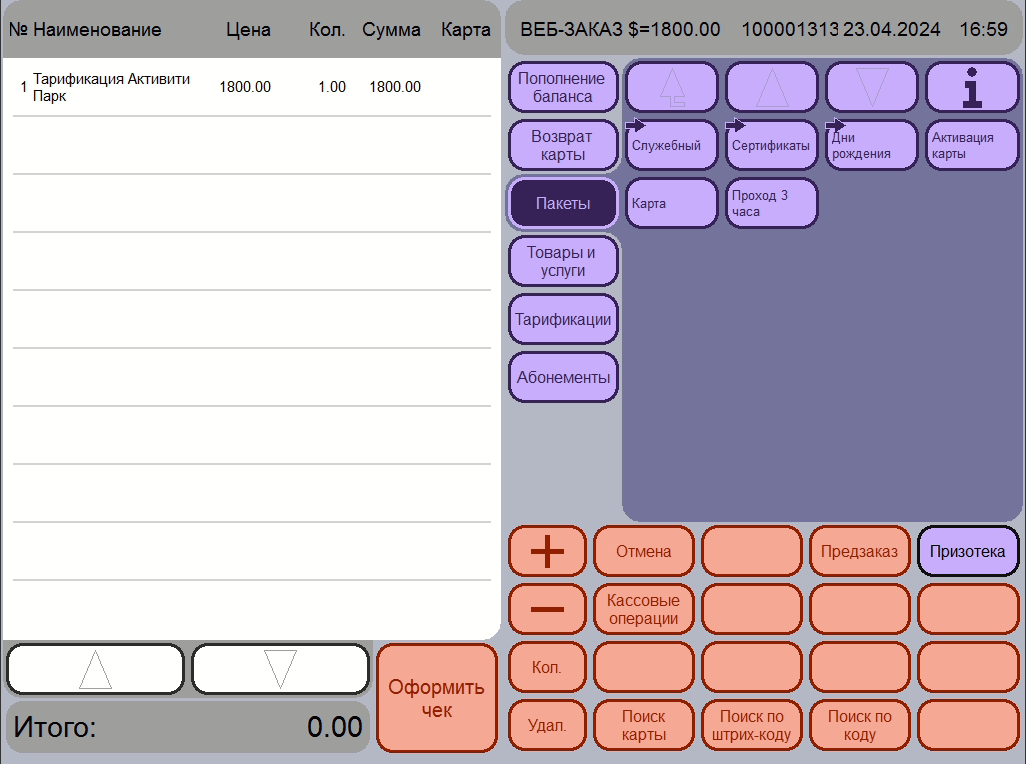Select the Тарификация Активити Парк receipt row
Viewport: 1026px width, 764px height.
(252, 87)
